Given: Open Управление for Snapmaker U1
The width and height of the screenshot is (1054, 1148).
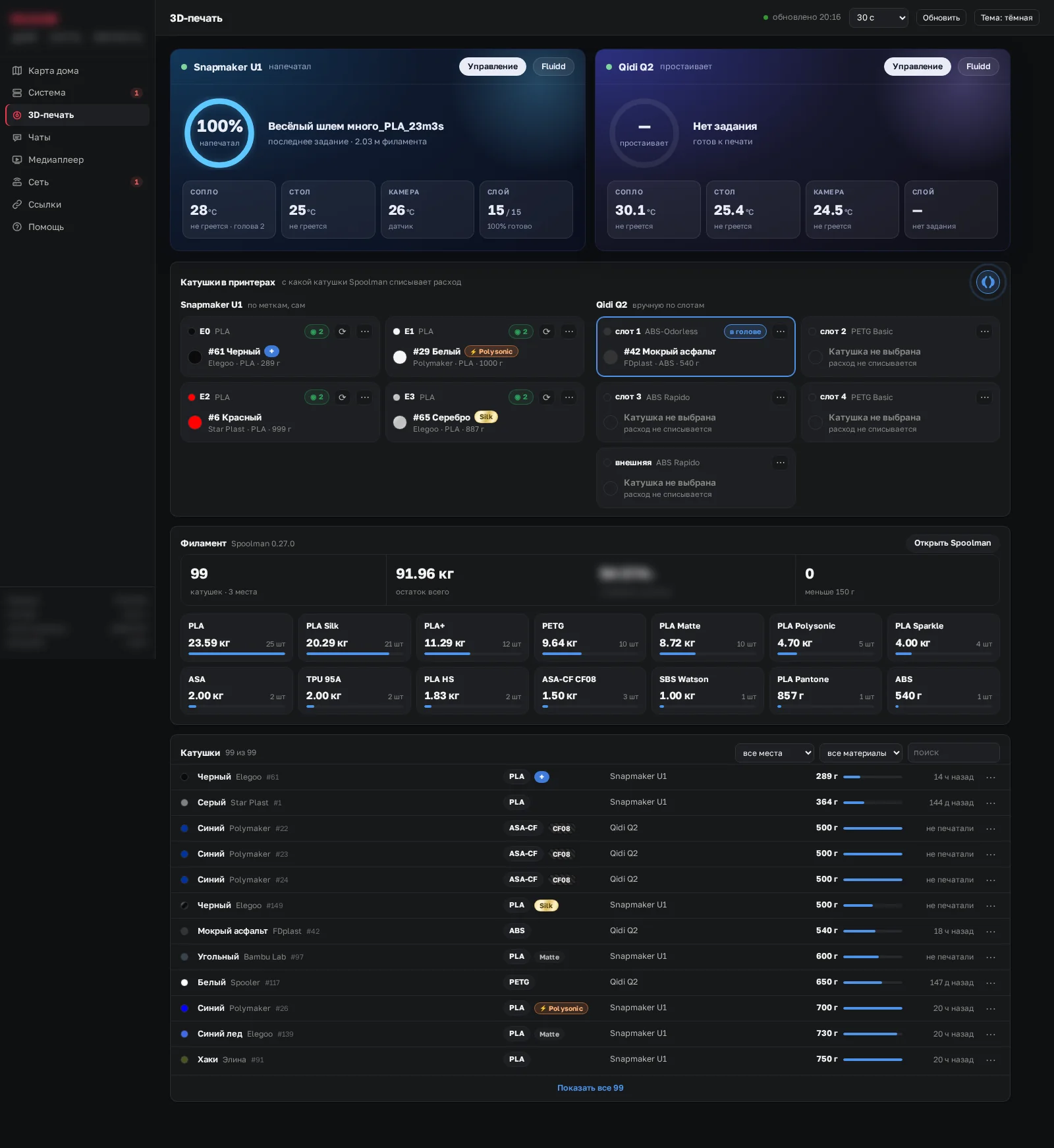Looking at the screenshot, I should click(493, 67).
